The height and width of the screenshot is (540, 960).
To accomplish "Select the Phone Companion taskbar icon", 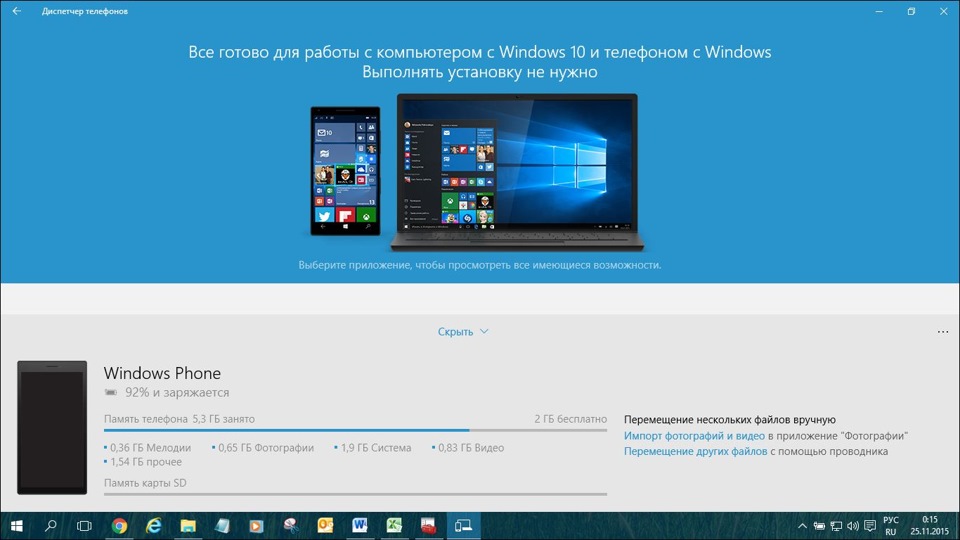I will (x=463, y=526).
